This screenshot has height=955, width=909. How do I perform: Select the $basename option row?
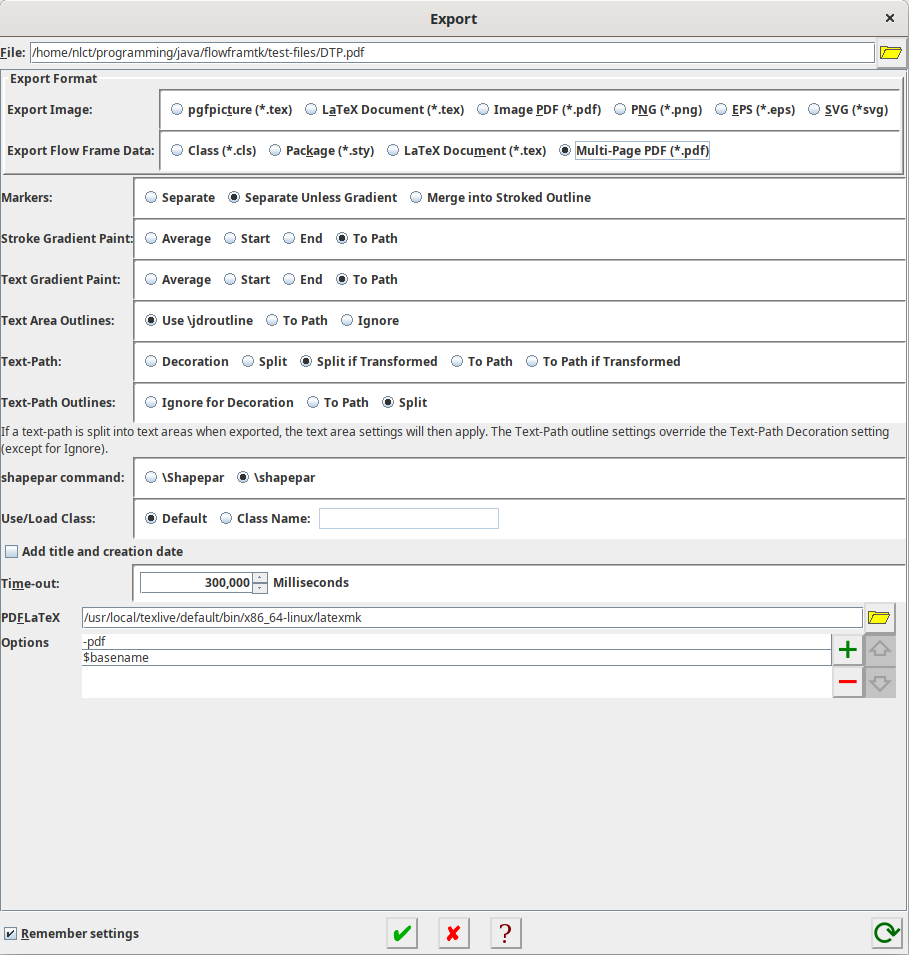tap(455, 658)
